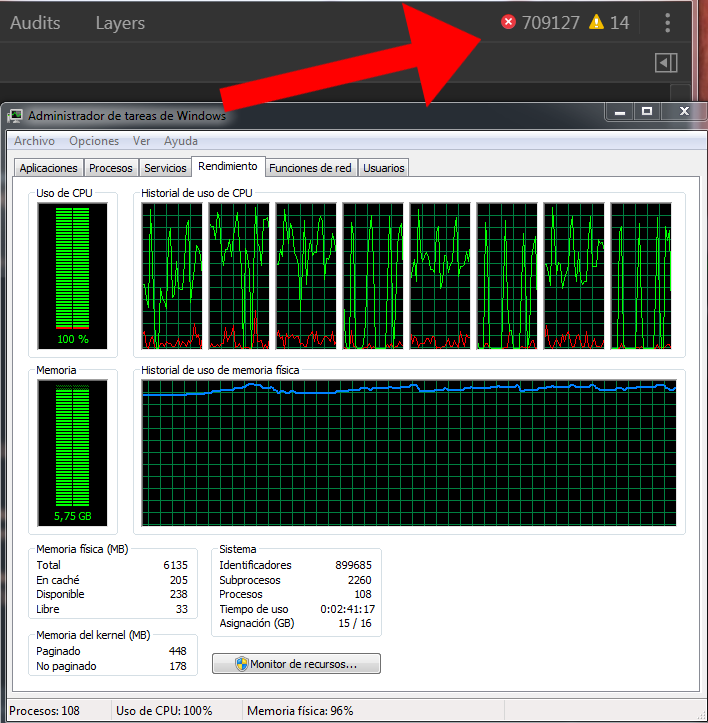Viewport: 708px width, 723px height.
Task: Click Identificadores value 899685
Action: coord(353,565)
